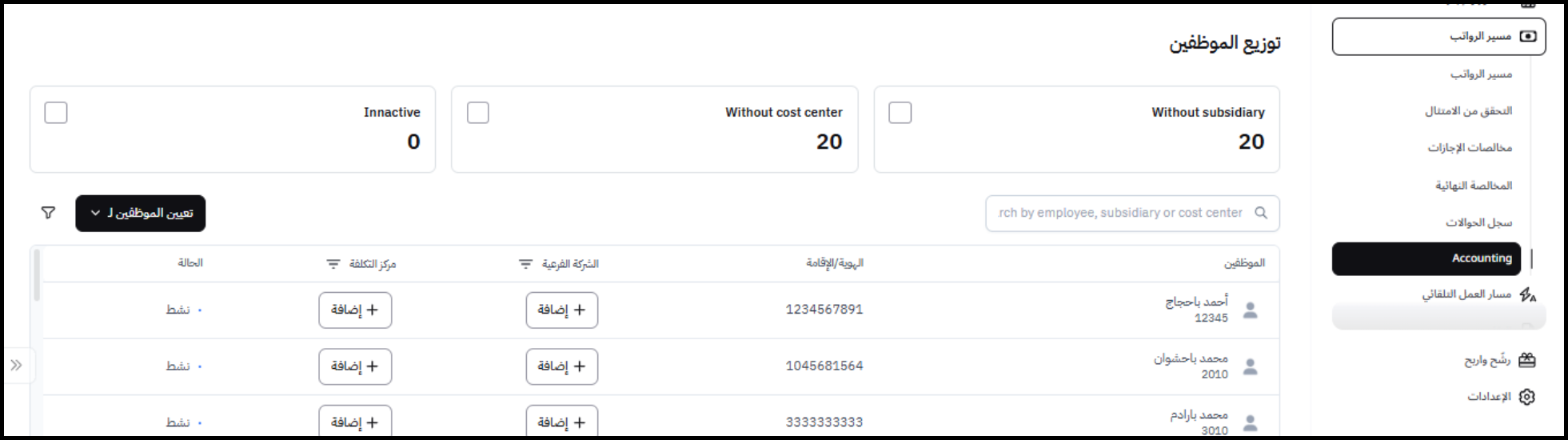Open settings via the gear icon

click(1527, 397)
